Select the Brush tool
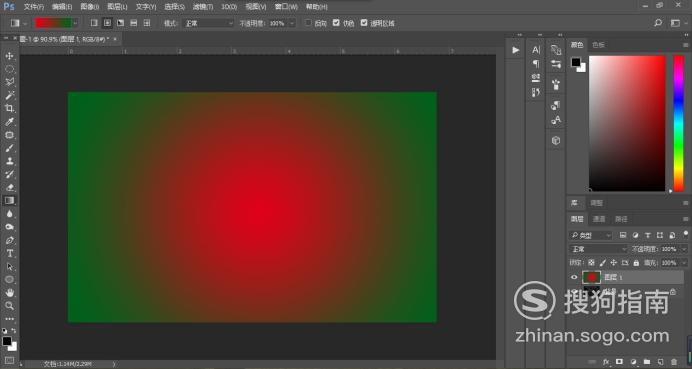 tap(9, 148)
